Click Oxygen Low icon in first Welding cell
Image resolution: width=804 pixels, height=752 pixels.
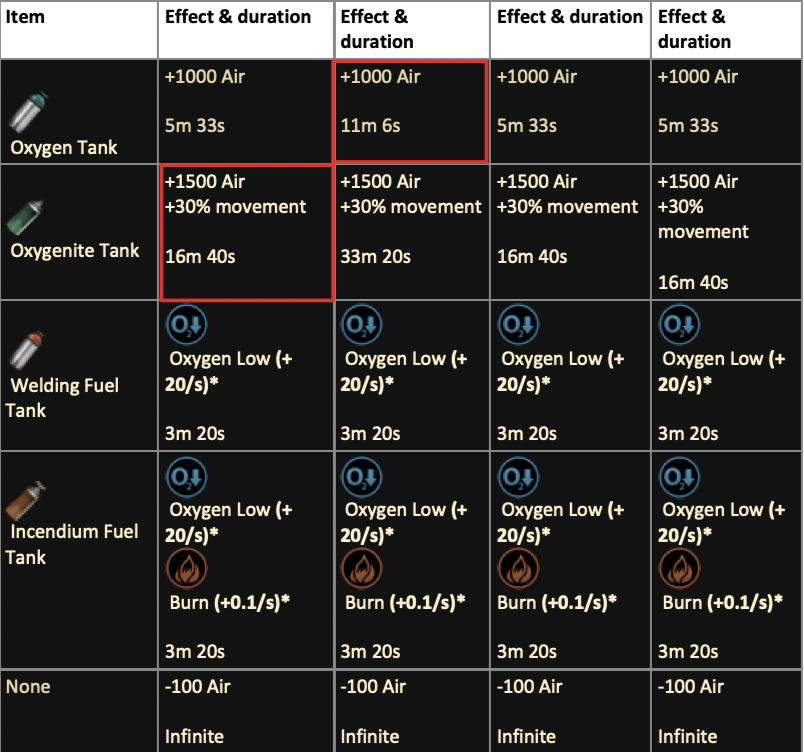coord(186,325)
